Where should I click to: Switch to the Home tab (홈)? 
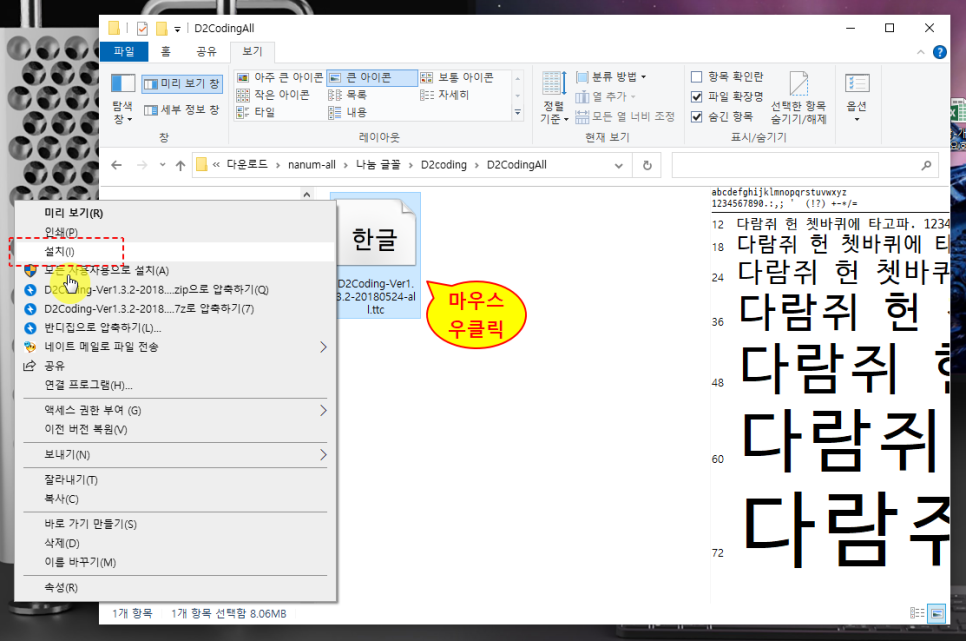[x=166, y=52]
